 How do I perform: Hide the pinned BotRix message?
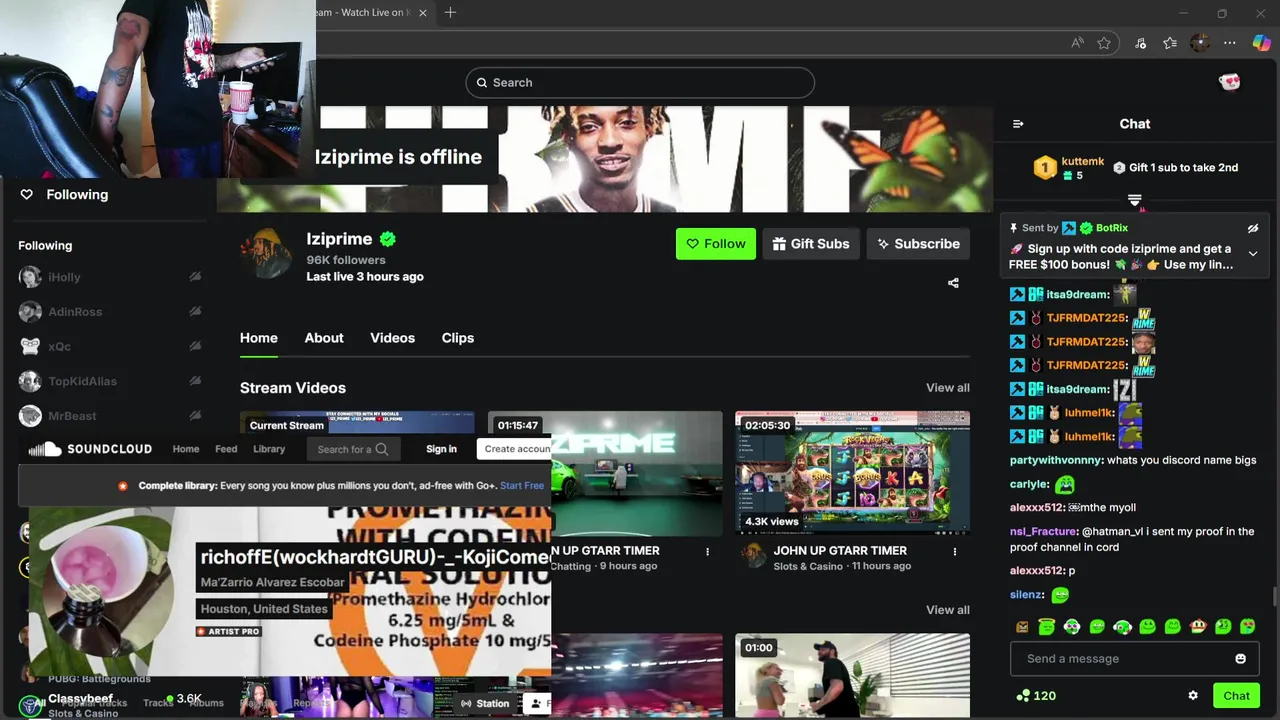coord(1253,228)
